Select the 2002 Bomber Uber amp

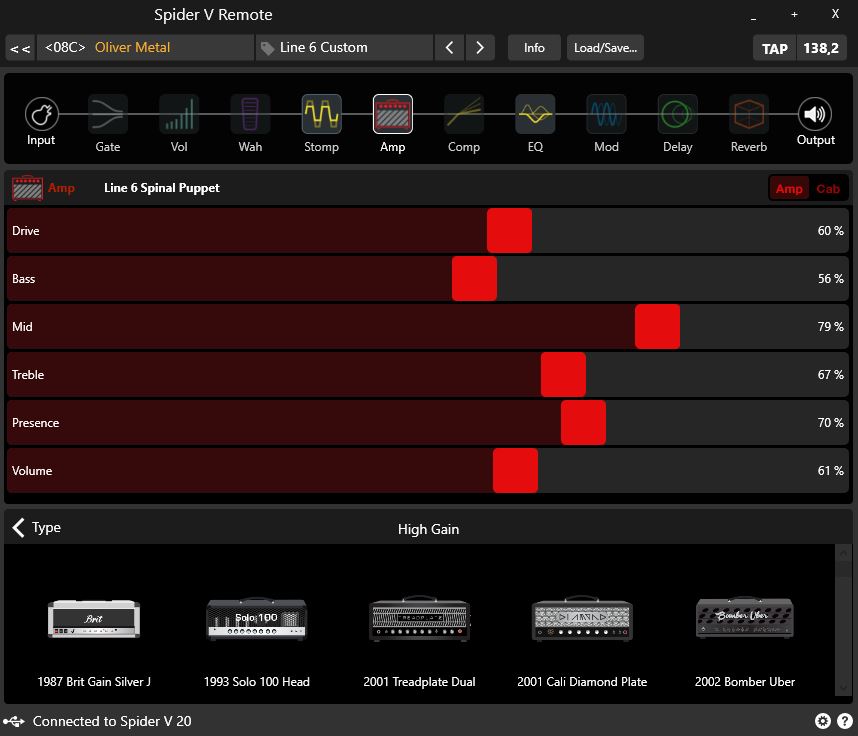[x=745, y=641]
